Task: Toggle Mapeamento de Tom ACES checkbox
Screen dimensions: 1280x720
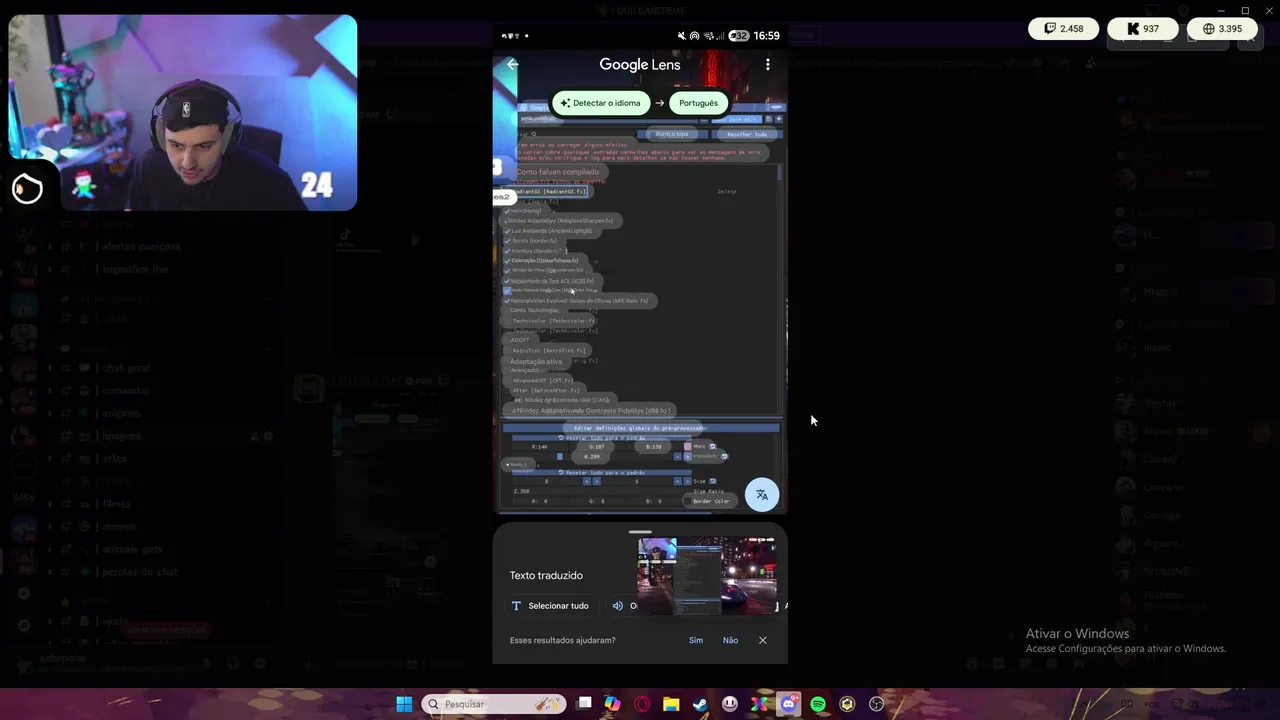Action: [x=507, y=281]
